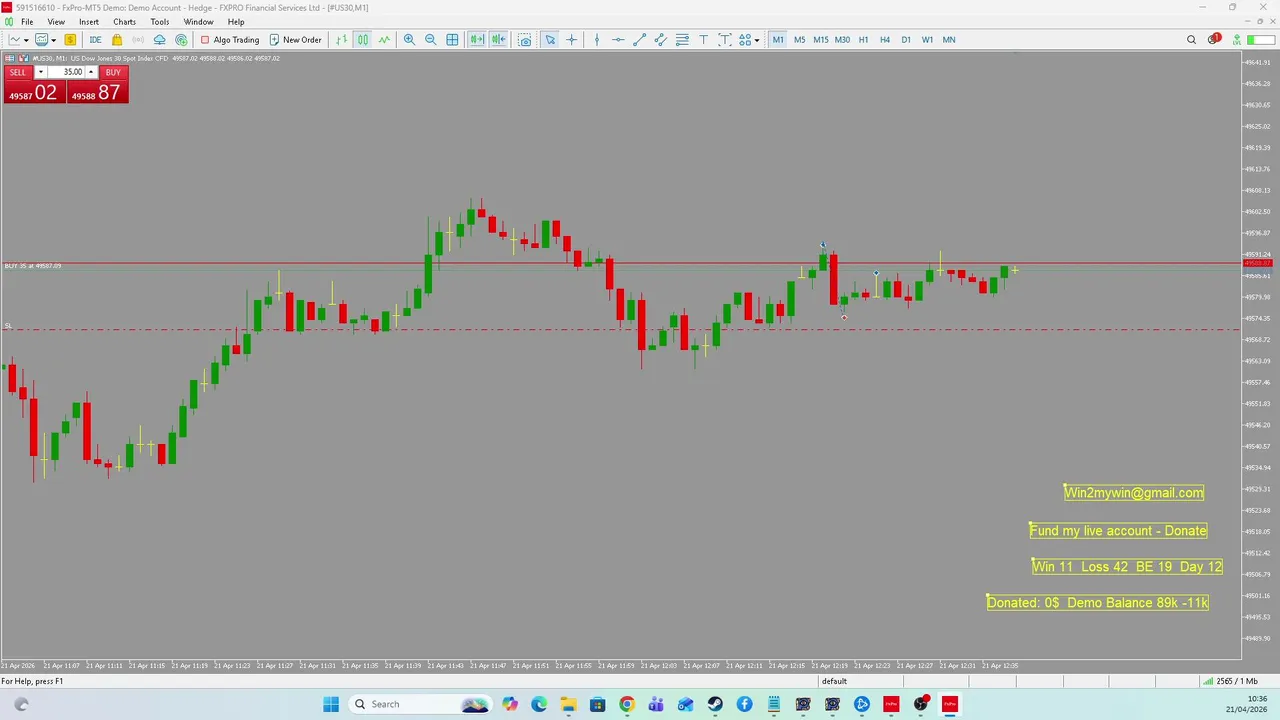Increase the trade volume in one-click panel
The width and height of the screenshot is (1280, 720).
[91, 72]
